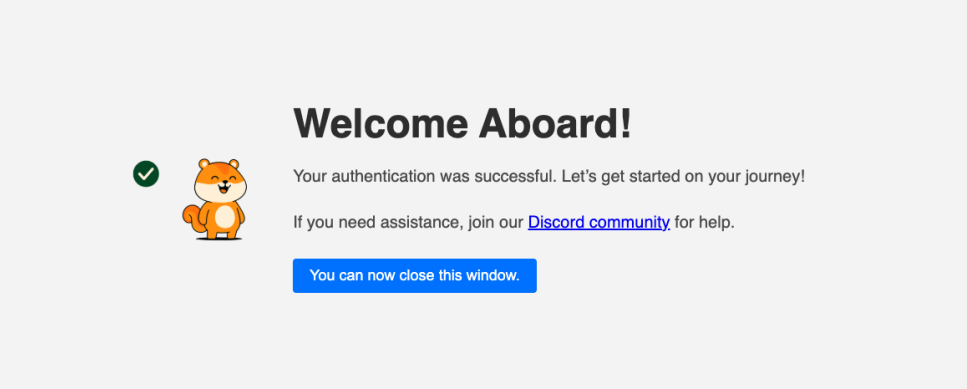Click the squirrel mascot's cream belly
The image size is (967, 389).
pyautogui.click(x=224, y=216)
